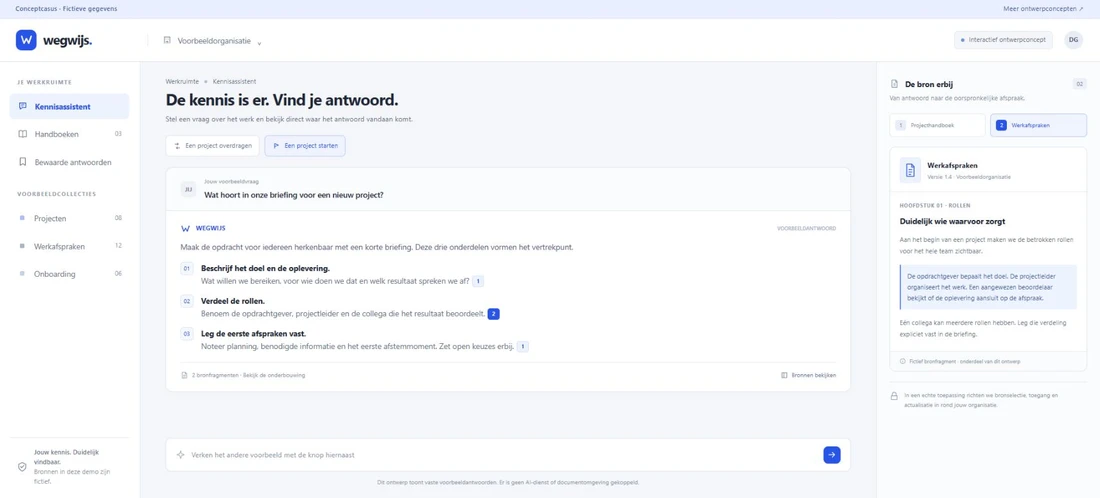
Task: Open the Projecten collection
Action: click(x=69, y=218)
